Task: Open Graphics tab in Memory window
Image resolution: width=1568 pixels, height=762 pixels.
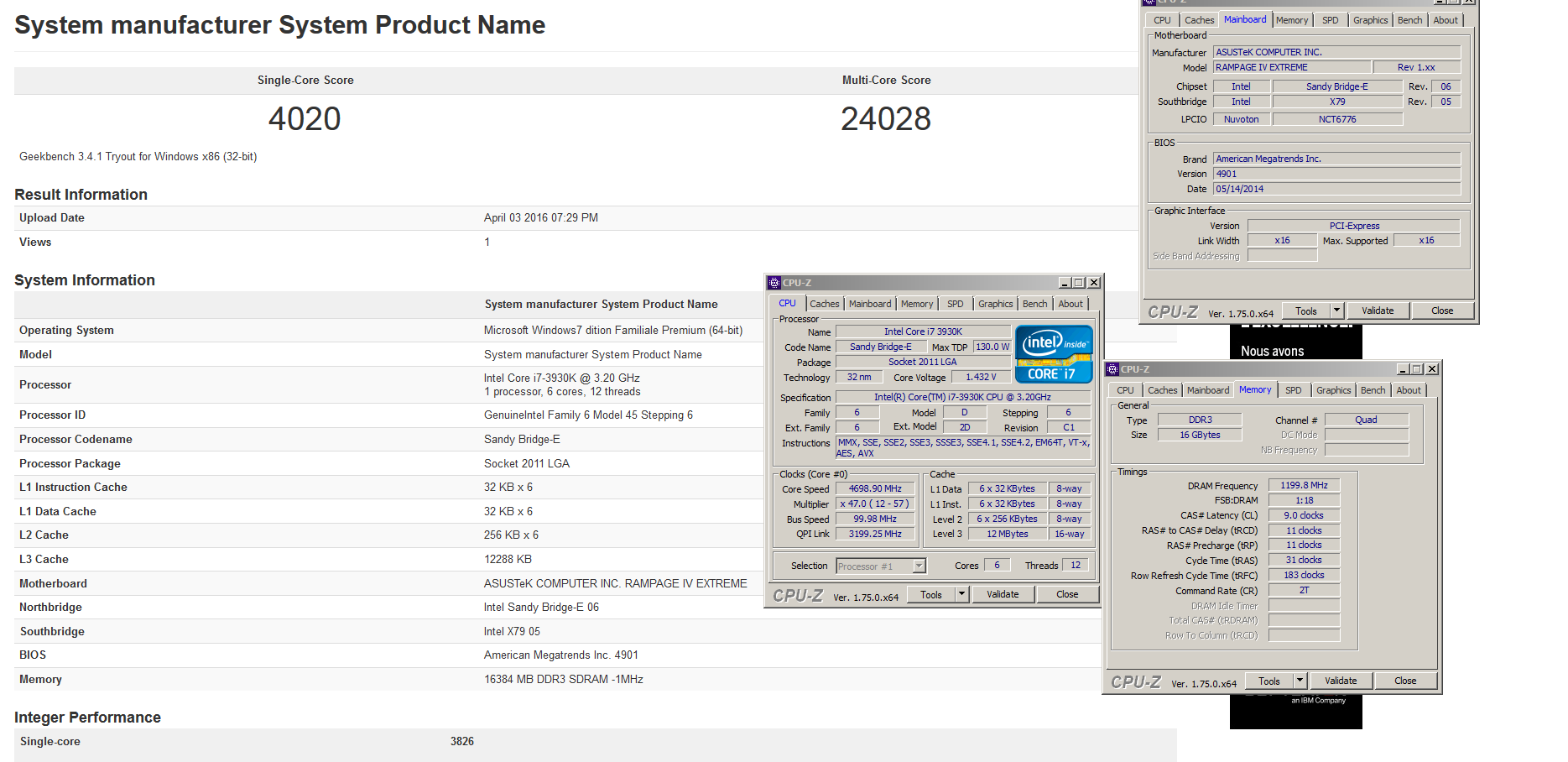Action: (x=1334, y=390)
